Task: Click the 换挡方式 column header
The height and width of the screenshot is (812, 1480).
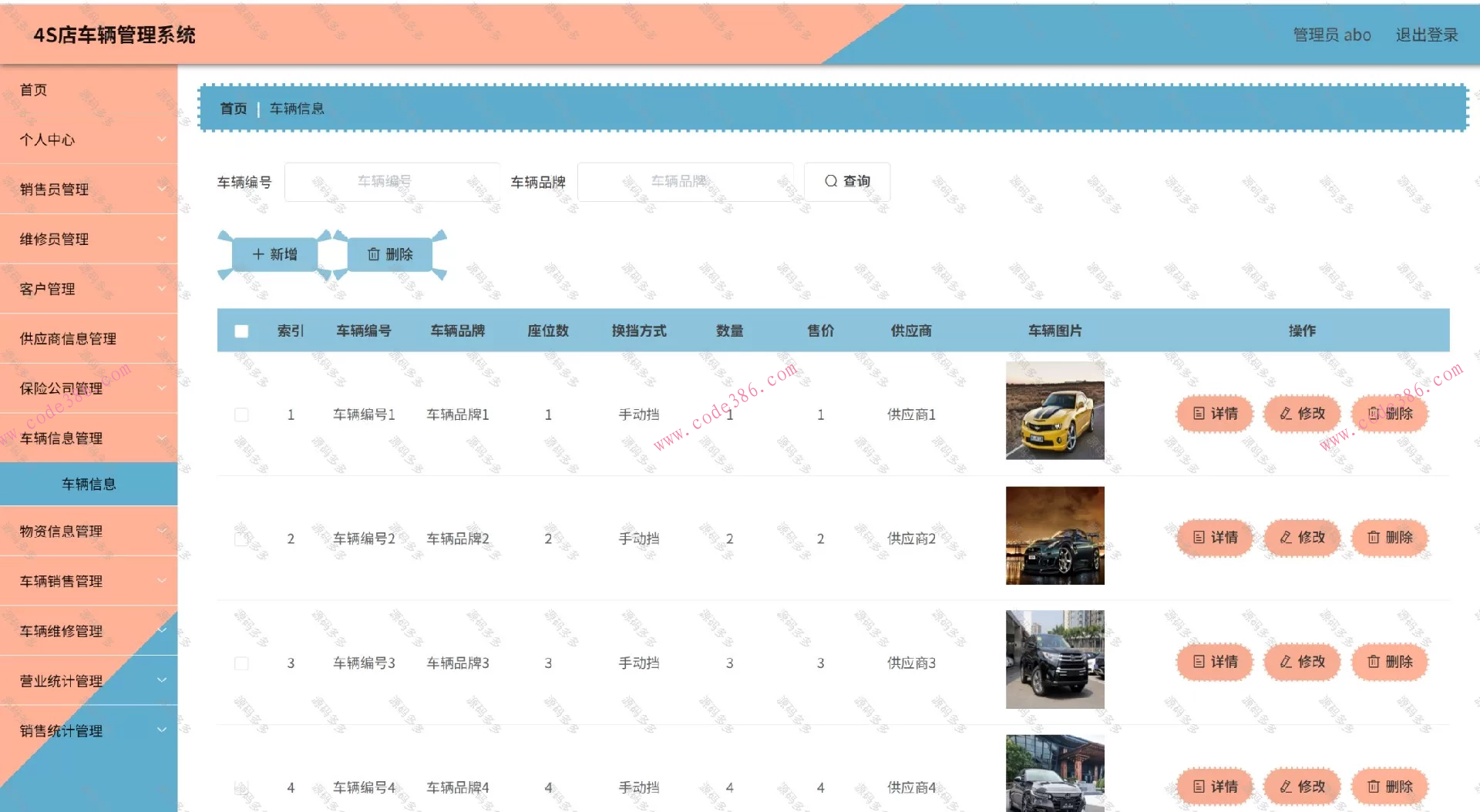Action: (x=639, y=331)
